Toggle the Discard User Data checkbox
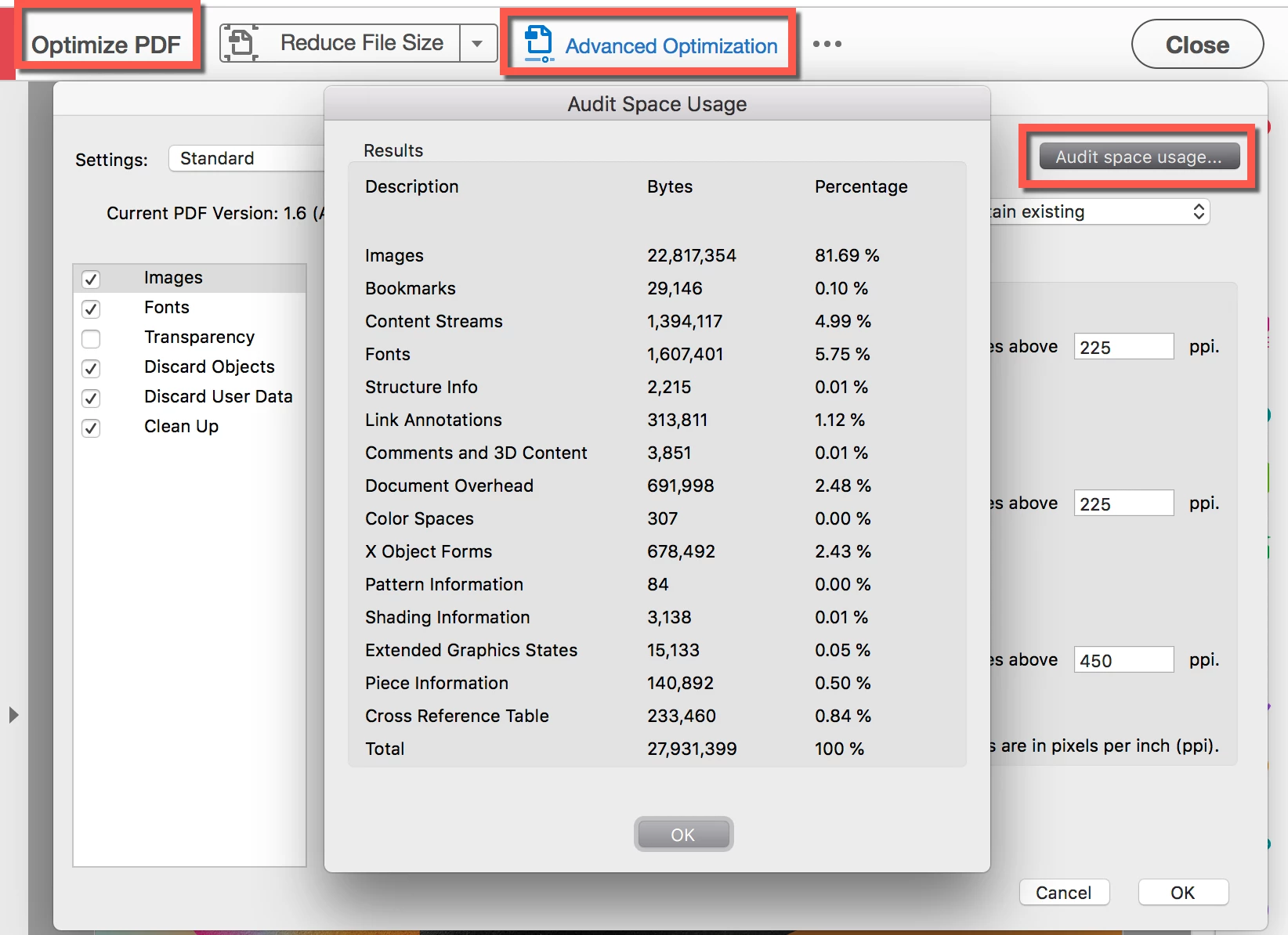The width and height of the screenshot is (1288, 935). tap(91, 398)
